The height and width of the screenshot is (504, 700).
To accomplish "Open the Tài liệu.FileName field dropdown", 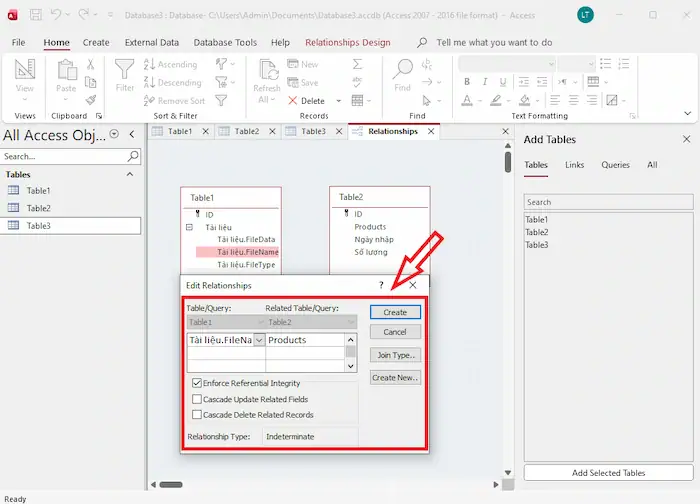I will (260, 340).
